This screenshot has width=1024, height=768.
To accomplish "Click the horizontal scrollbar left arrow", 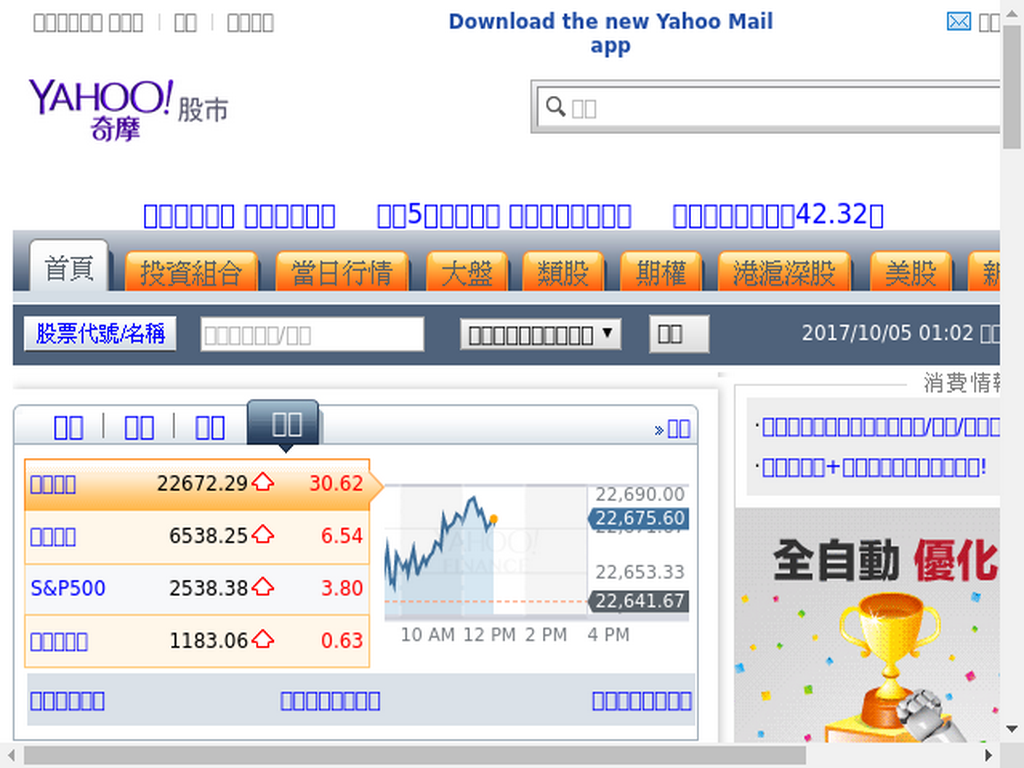I will [11, 756].
